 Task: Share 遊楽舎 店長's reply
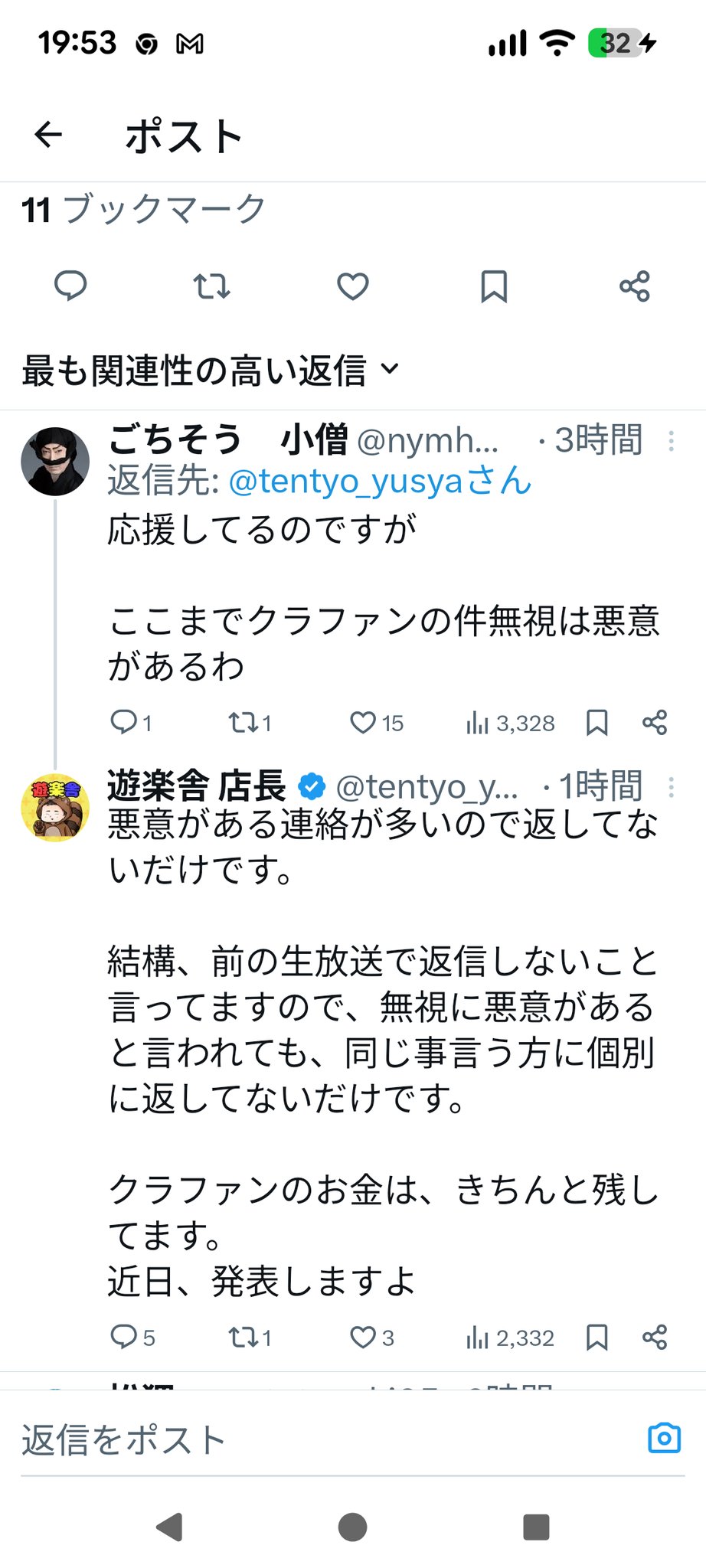pos(655,1338)
